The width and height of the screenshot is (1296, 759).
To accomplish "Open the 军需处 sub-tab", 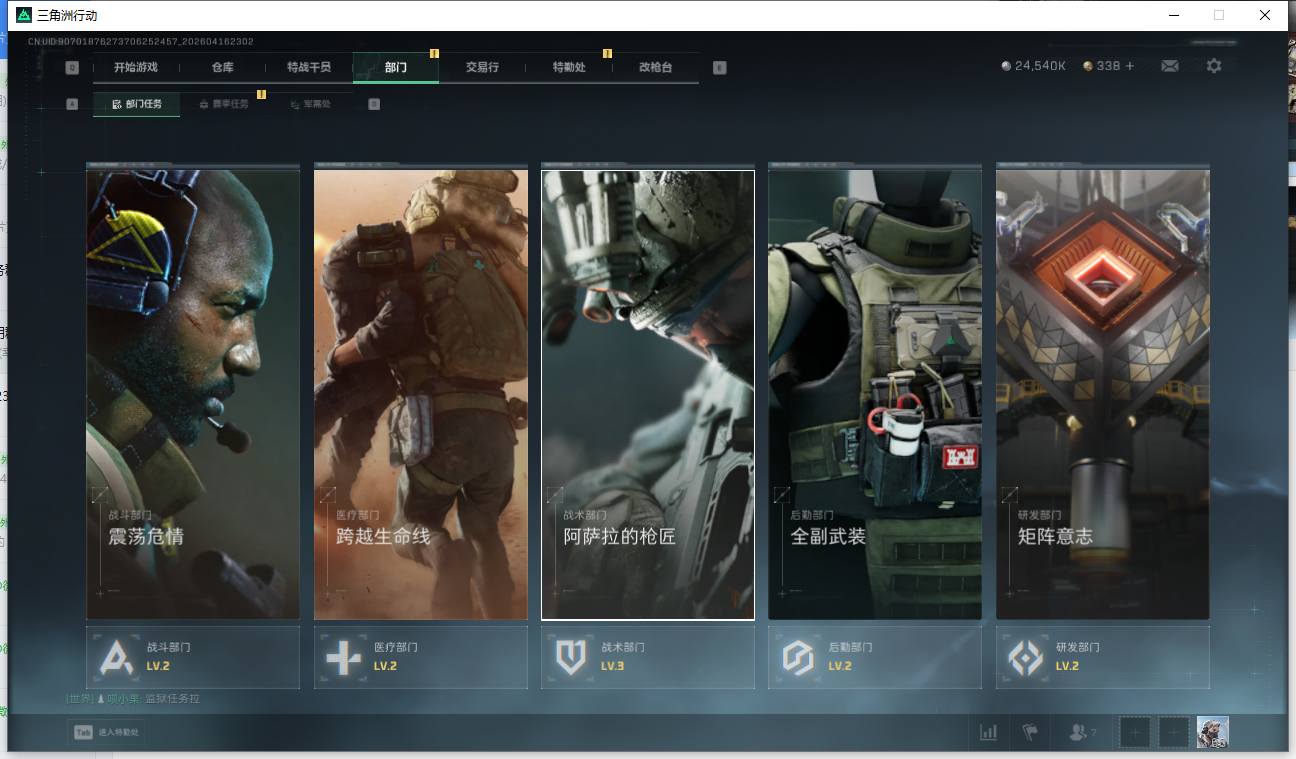I will coord(310,104).
